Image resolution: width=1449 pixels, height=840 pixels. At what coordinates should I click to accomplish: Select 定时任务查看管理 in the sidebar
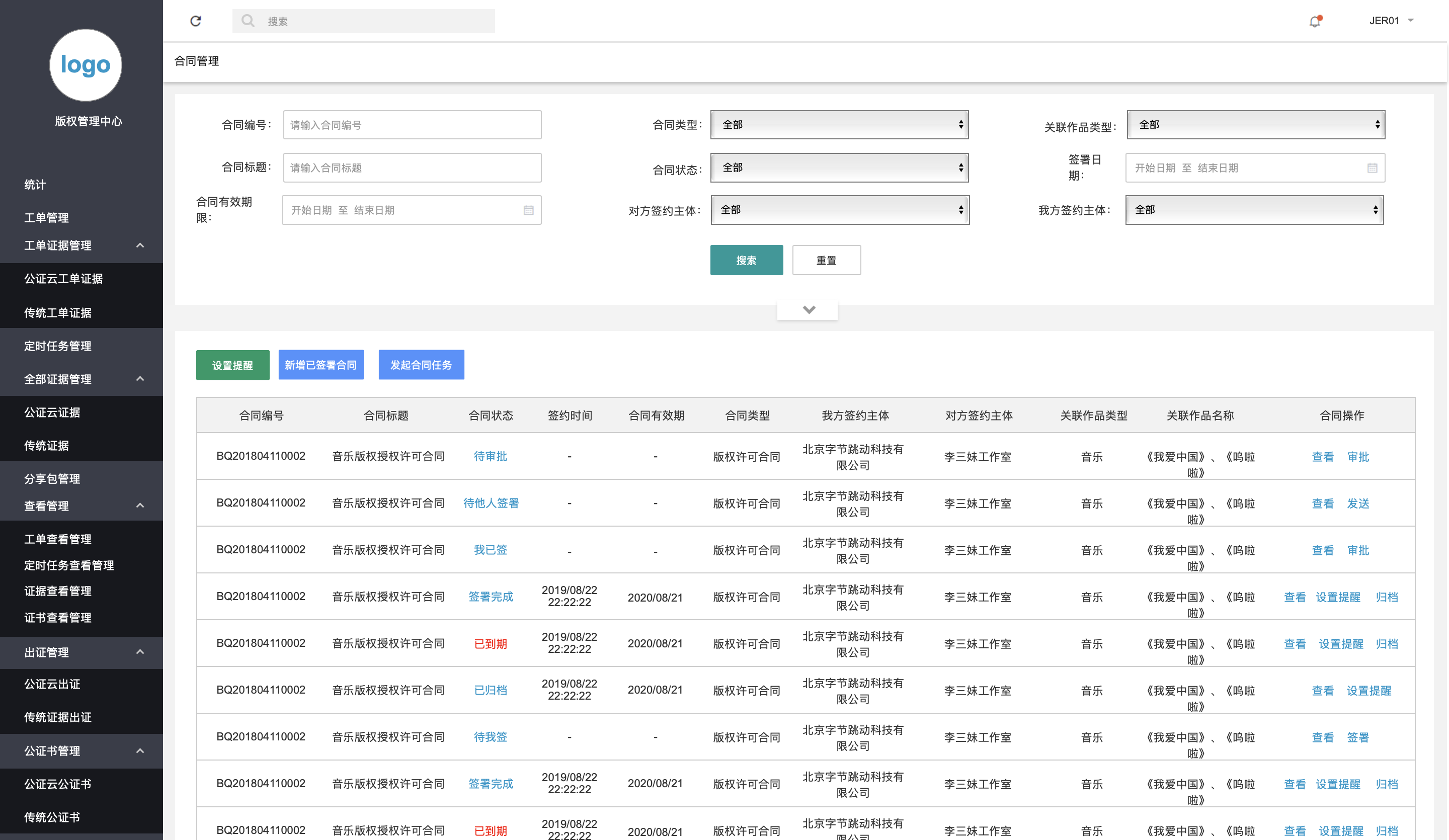pyautogui.click(x=69, y=565)
